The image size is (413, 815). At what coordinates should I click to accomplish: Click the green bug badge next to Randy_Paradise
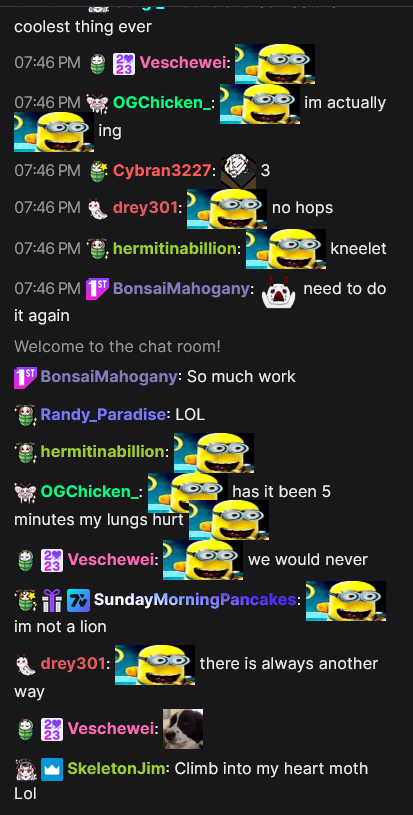25,415
